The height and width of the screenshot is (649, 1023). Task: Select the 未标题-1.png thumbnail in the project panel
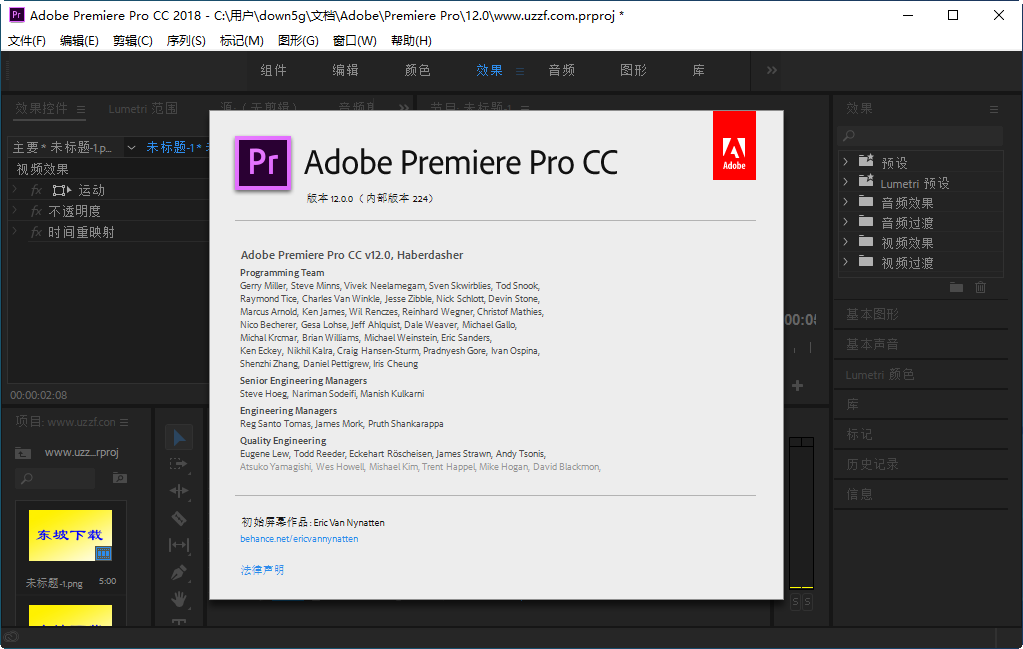point(70,537)
